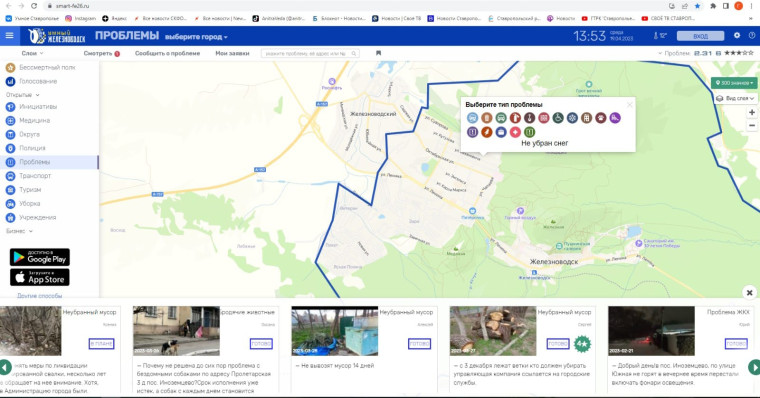Open the выберите город dropdown

196,37
